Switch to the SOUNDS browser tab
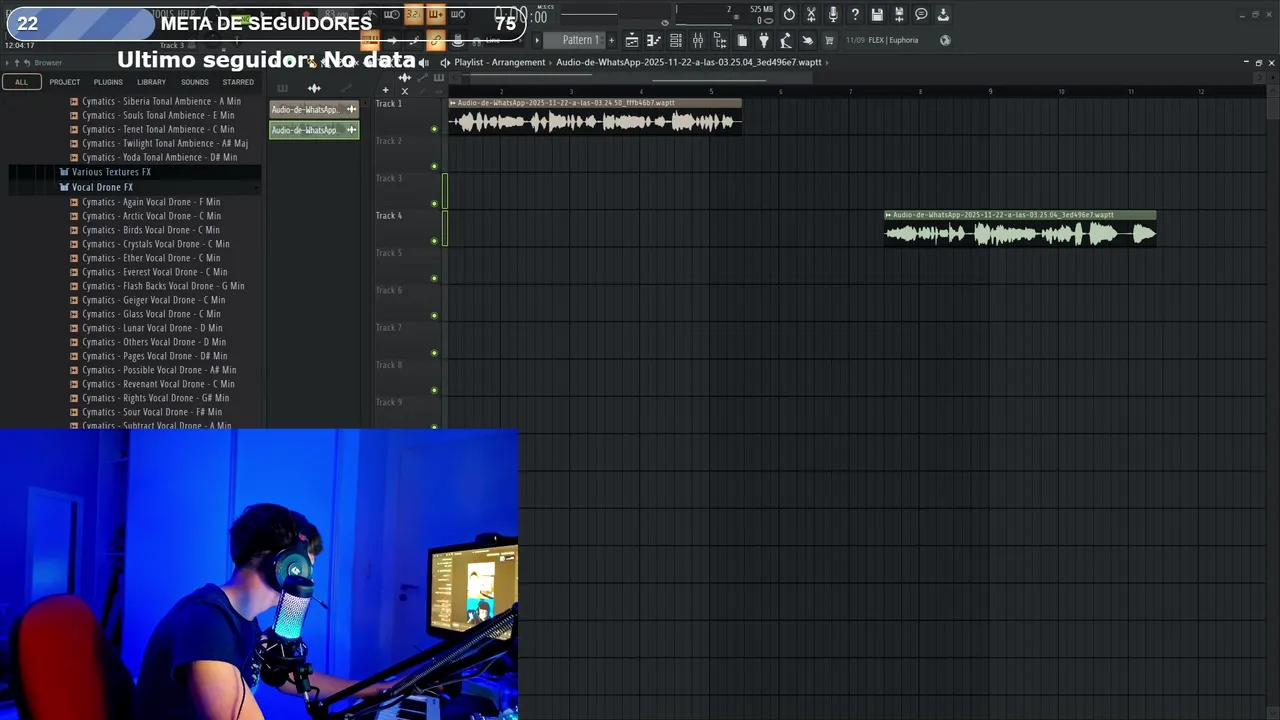The width and height of the screenshot is (1280, 720). pyautogui.click(x=195, y=82)
